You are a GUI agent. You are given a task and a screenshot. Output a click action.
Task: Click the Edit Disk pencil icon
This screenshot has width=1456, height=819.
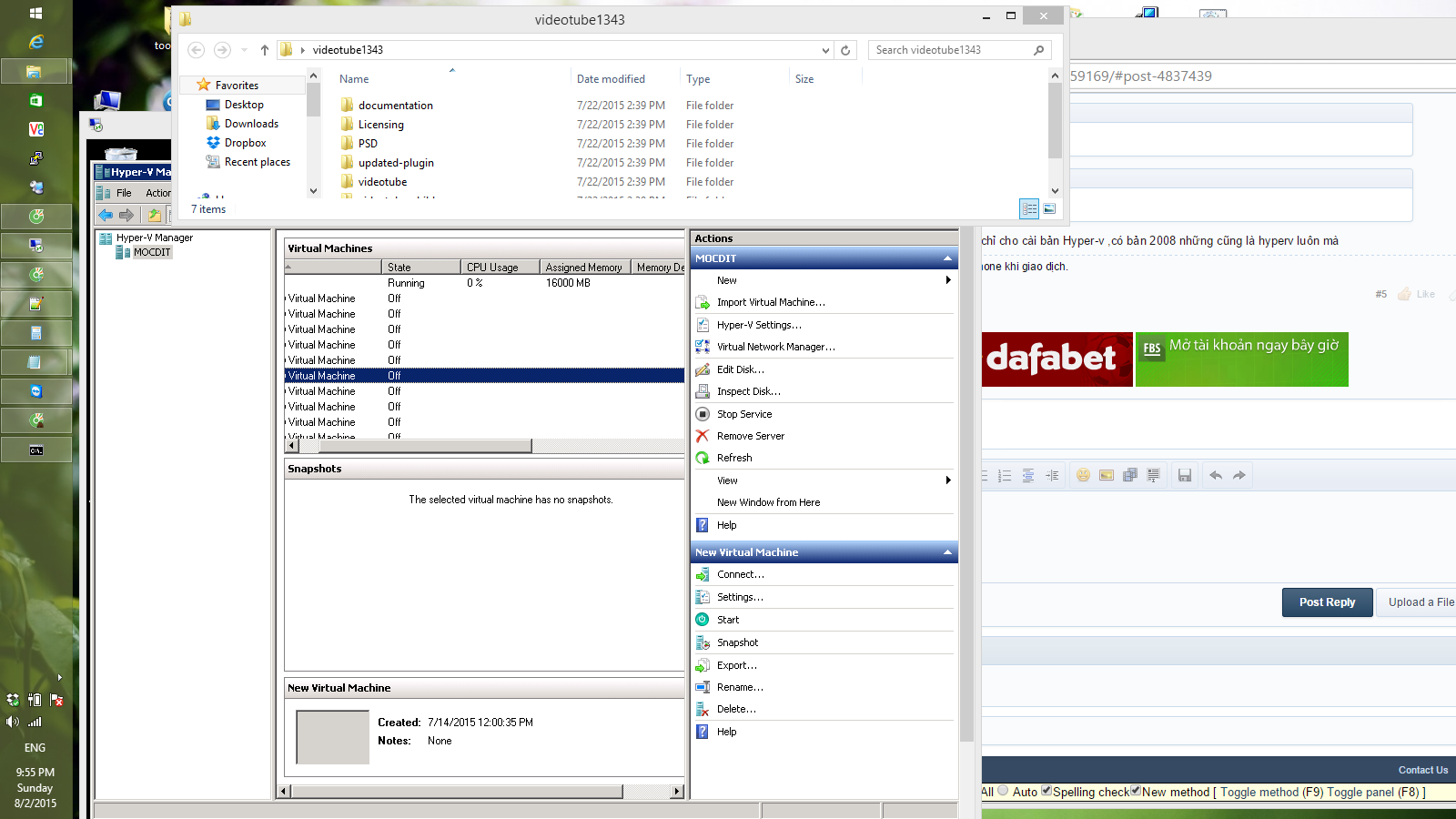703,369
